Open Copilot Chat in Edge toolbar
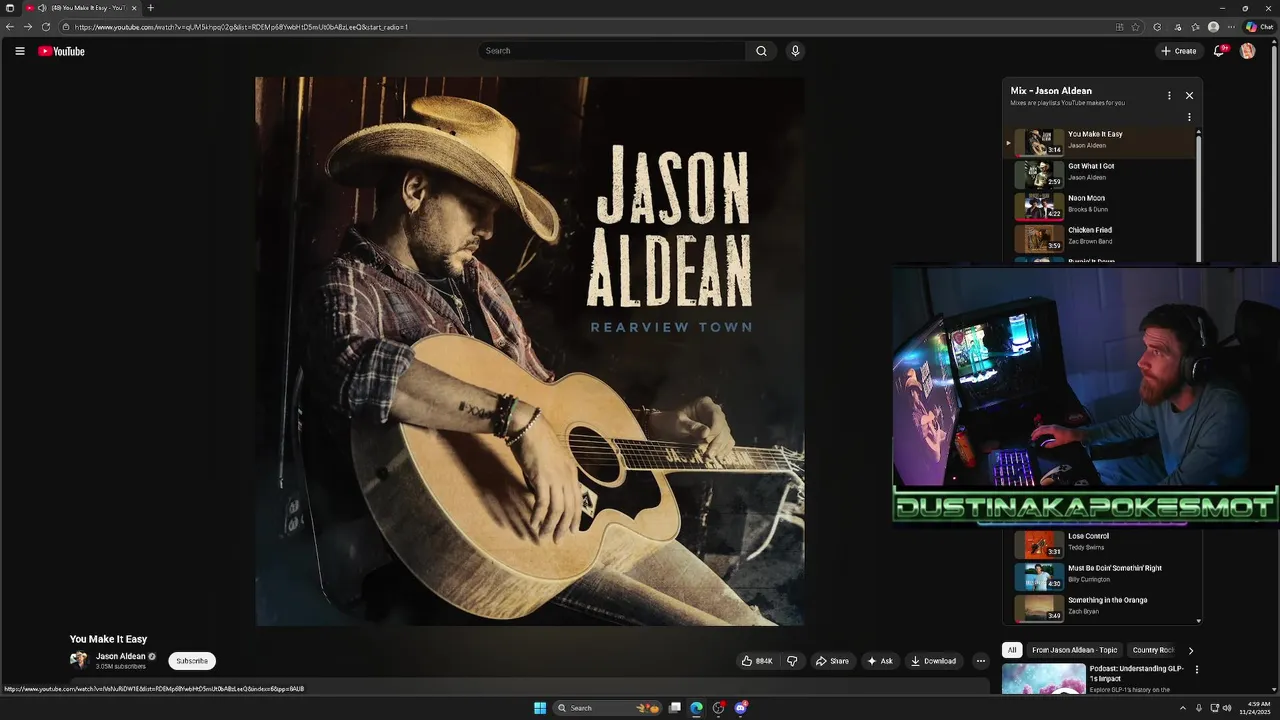The image size is (1280, 720). coord(1259,27)
